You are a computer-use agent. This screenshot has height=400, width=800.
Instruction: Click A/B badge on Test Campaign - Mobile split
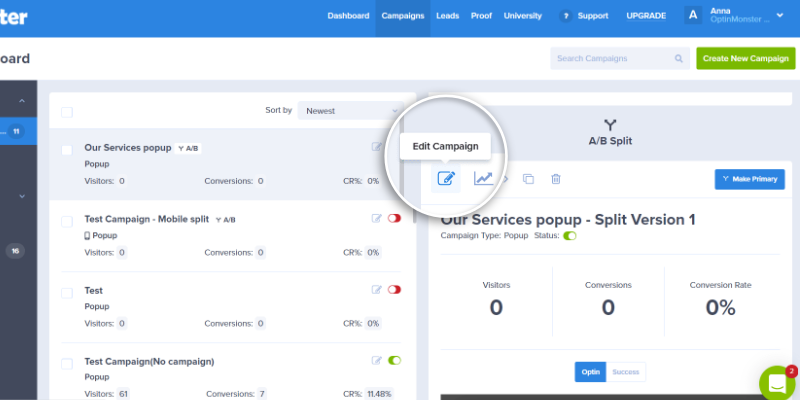(x=226, y=220)
